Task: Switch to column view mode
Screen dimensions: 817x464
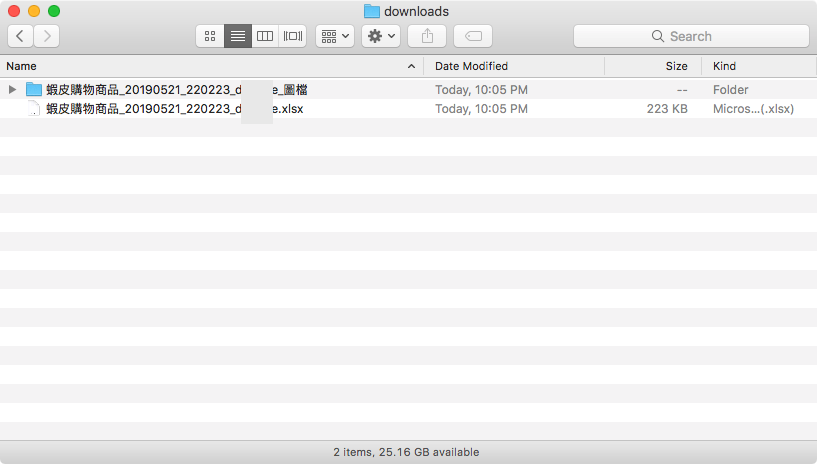Action: [265, 36]
